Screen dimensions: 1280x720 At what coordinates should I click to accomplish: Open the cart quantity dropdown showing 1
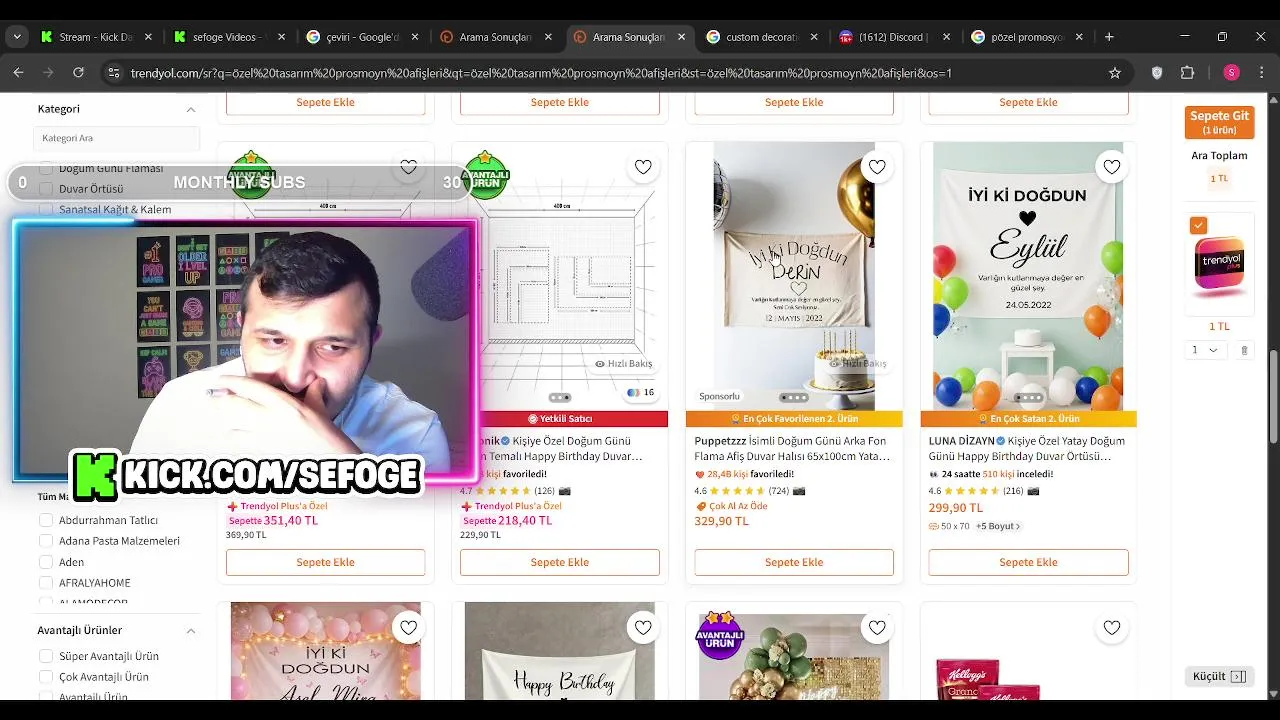point(1204,350)
